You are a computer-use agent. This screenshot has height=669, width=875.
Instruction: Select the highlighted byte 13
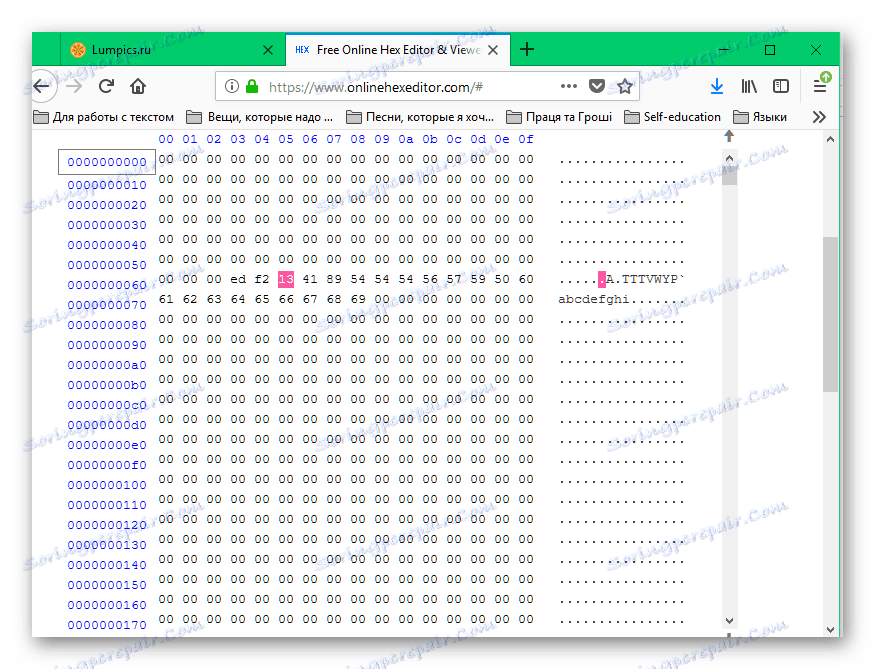[286, 279]
